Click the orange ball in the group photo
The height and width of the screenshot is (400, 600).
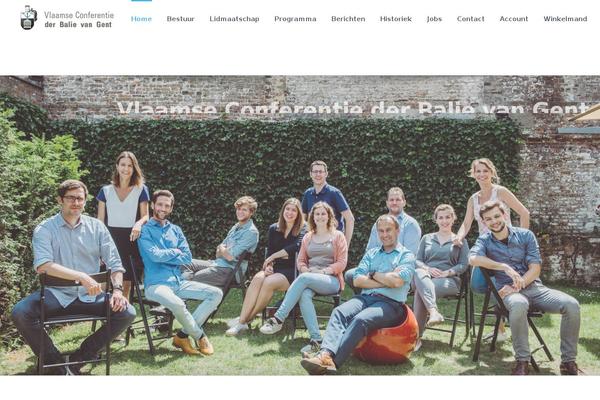coord(386,337)
